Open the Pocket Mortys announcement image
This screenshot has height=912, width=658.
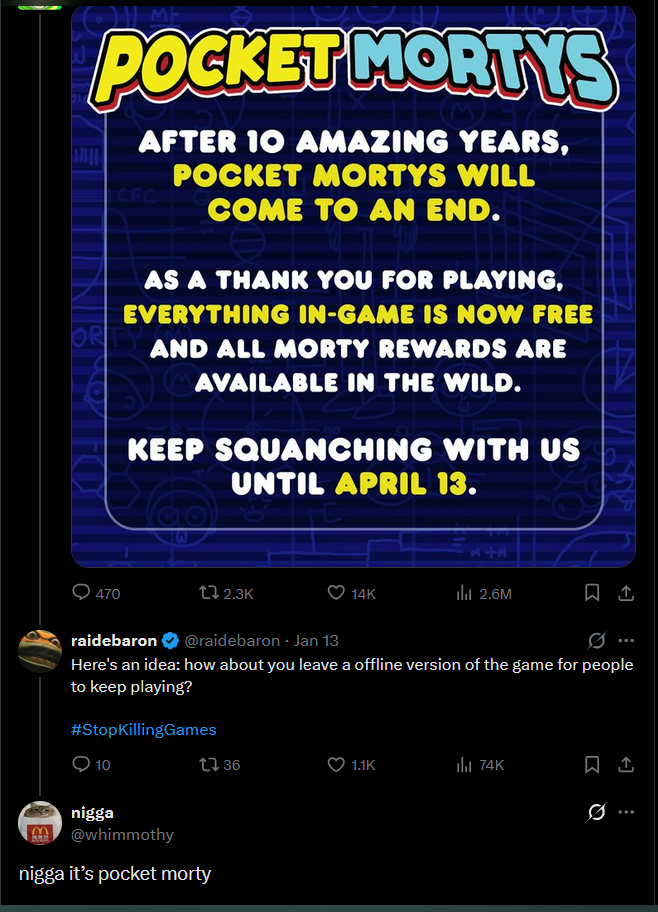pos(353,286)
